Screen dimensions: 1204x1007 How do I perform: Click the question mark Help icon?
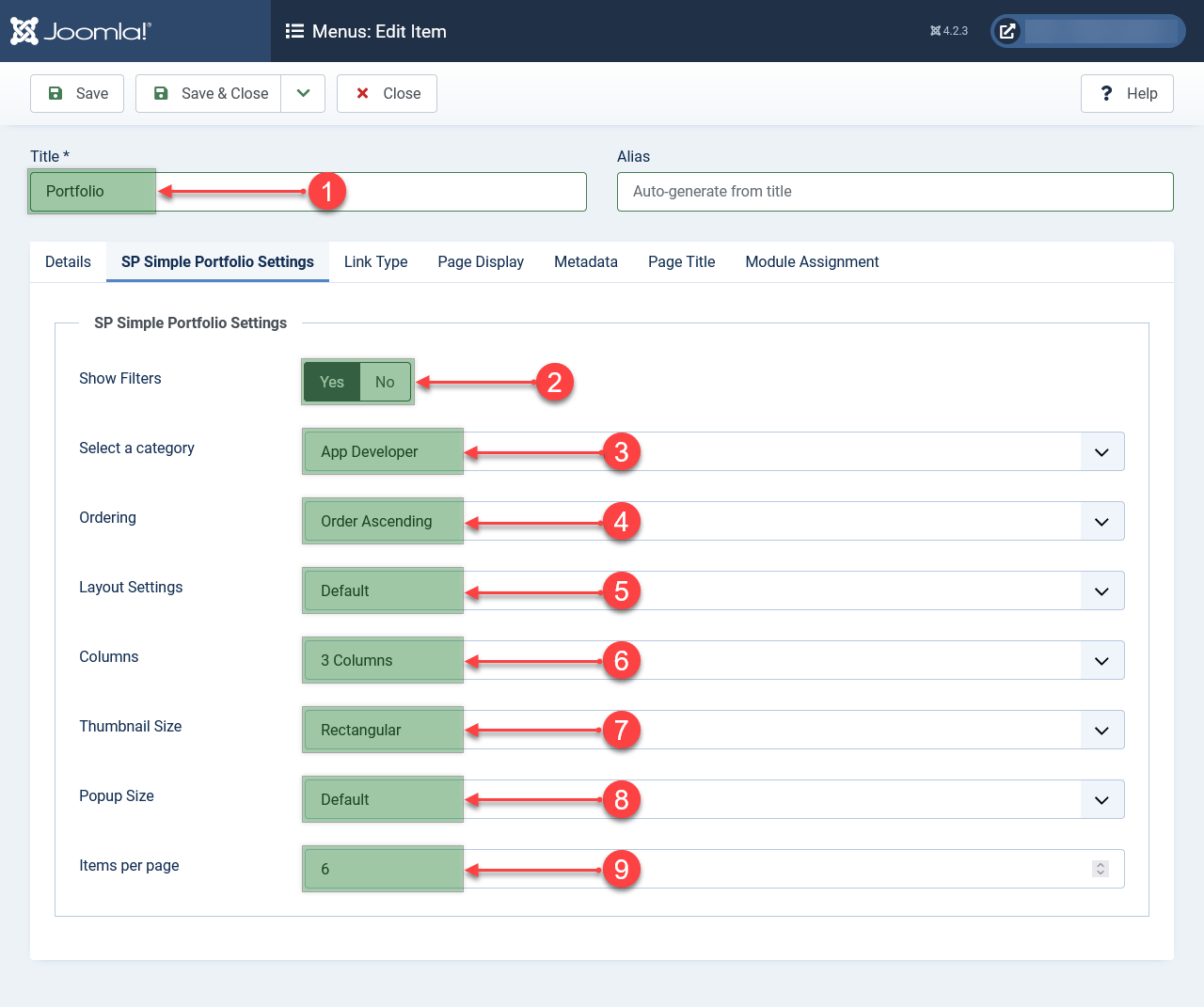[x=1107, y=93]
